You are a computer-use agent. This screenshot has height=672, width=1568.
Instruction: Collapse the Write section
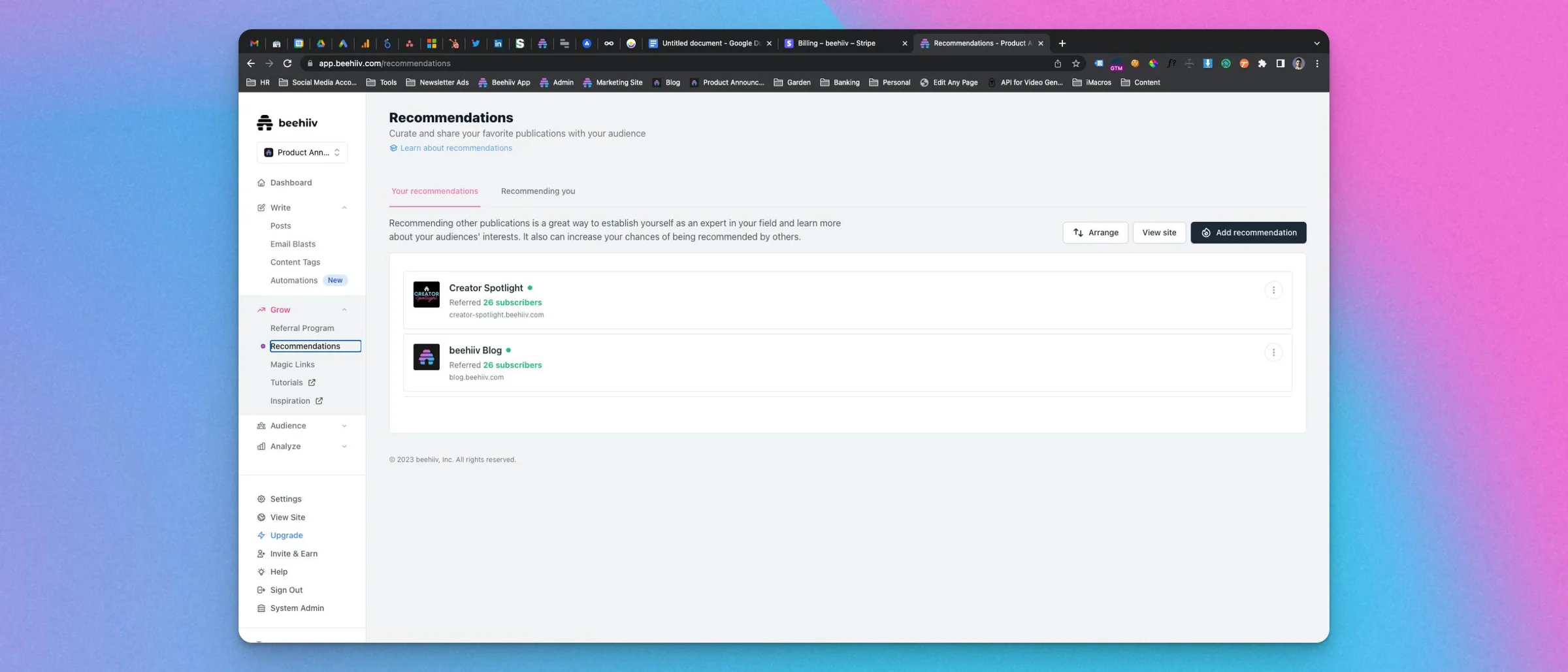[x=344, y=208]
